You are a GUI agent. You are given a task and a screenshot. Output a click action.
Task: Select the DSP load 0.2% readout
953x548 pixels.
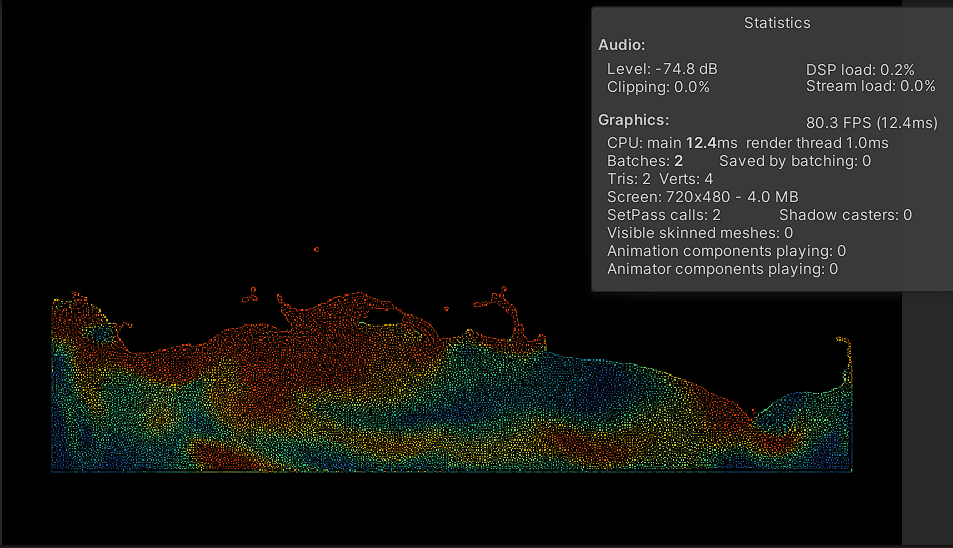[860, 69]
